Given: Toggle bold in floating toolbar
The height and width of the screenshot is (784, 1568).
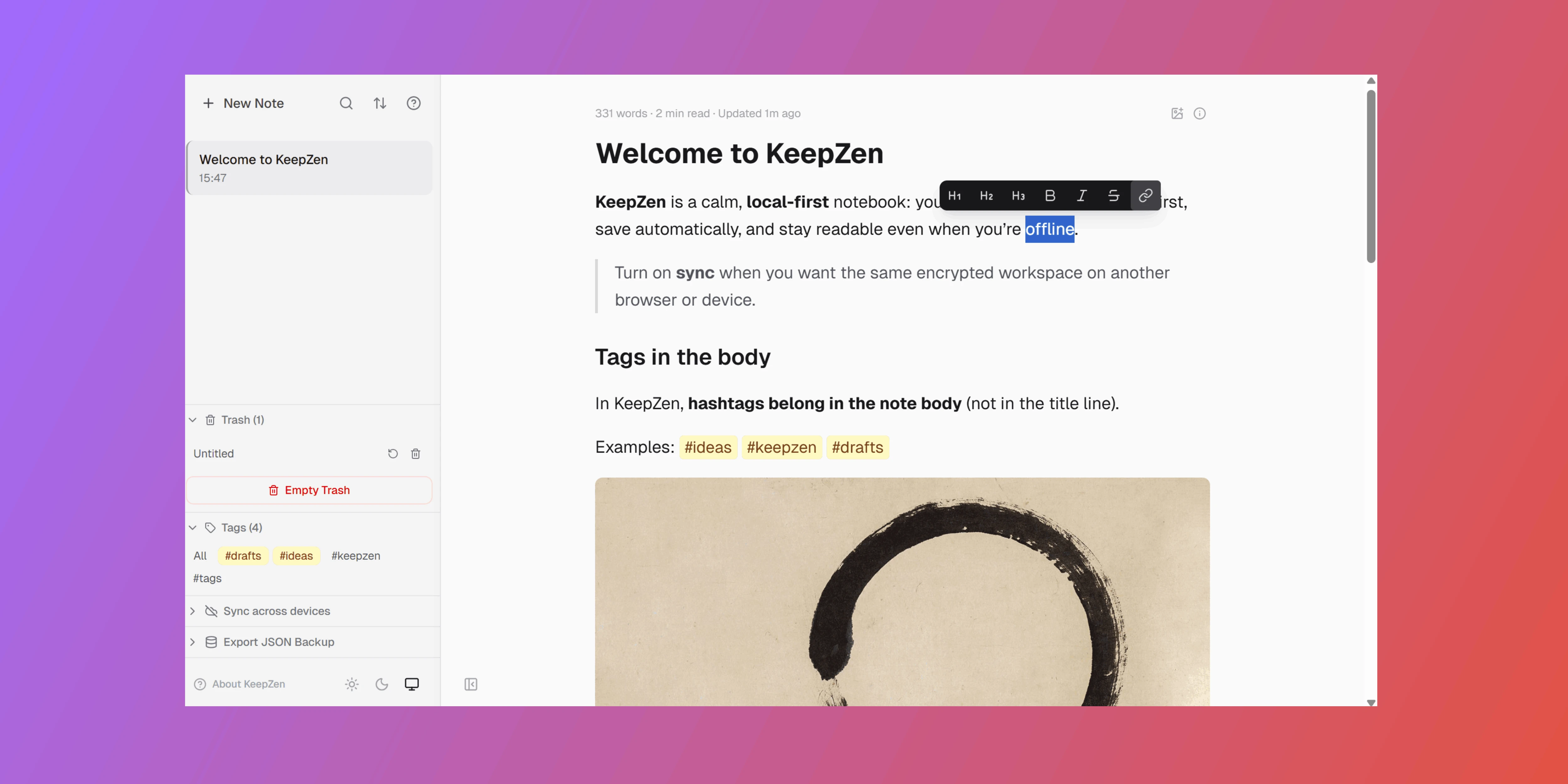Looking at the screenshot, I should [1050, 195].
